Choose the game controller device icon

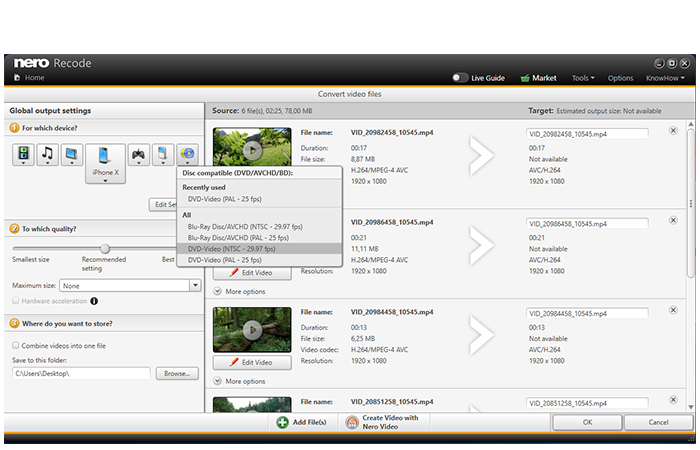click(138, 155)
